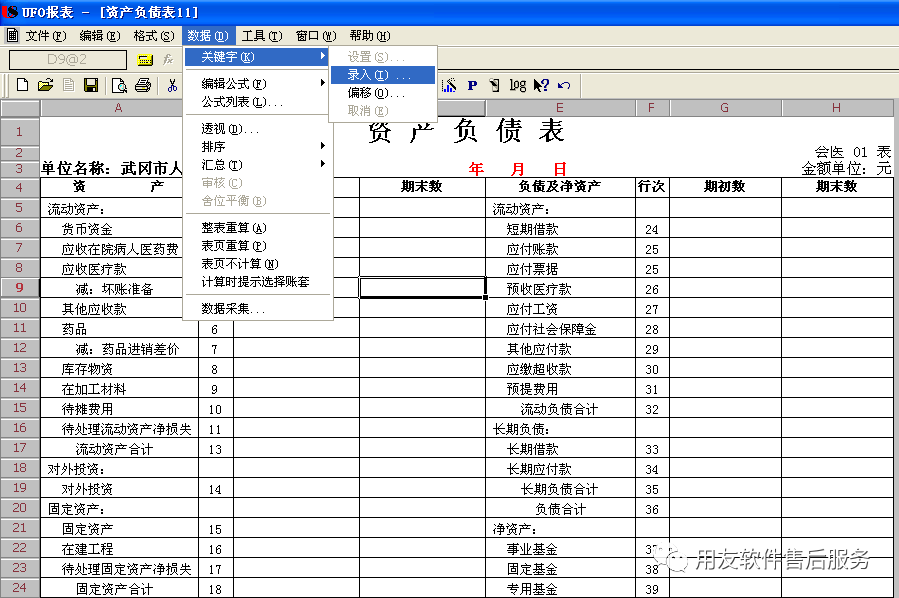
Task: Click cell 预收医疗款
Action: coord(560,290)
